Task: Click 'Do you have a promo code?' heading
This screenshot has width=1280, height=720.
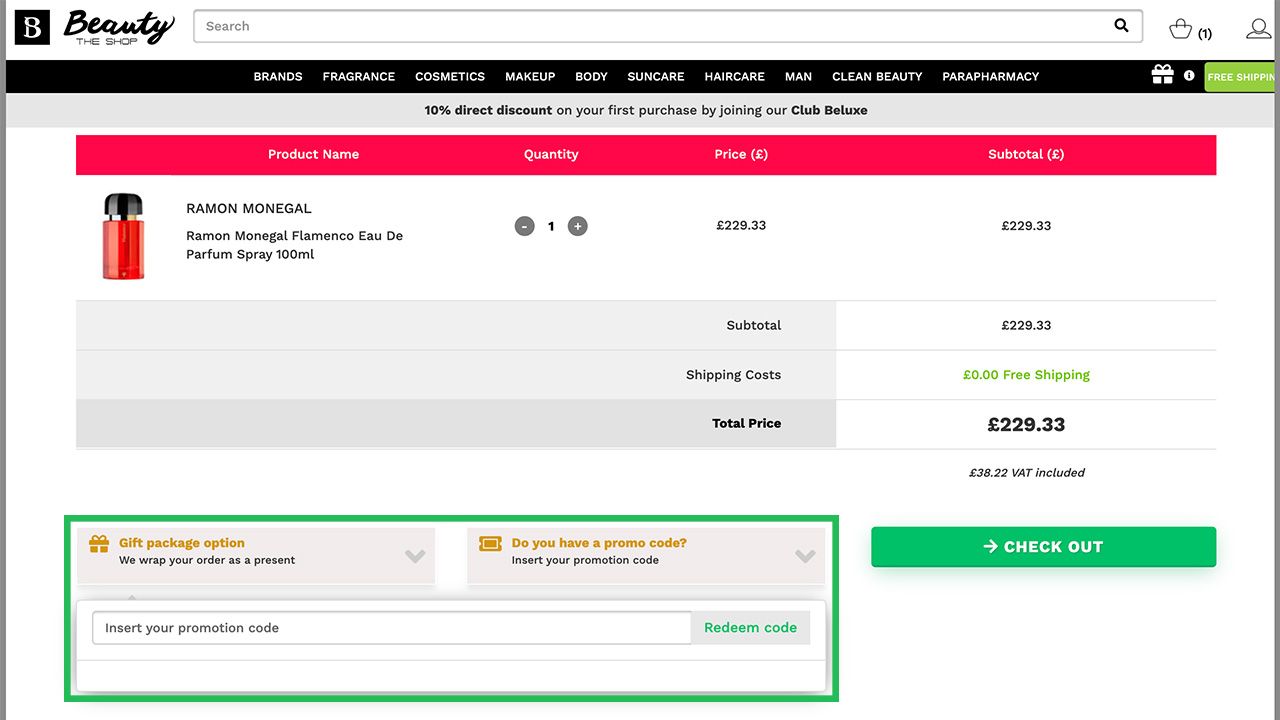Action: pyautogui.click(x=599, y=543)
